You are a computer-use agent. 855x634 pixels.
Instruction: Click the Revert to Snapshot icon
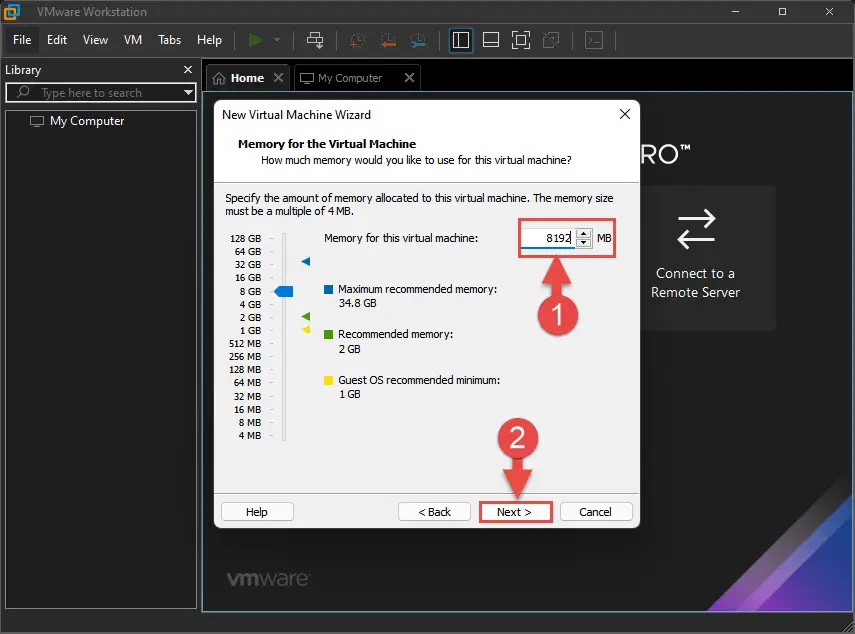pyautogui.click(x=388, y=40)
